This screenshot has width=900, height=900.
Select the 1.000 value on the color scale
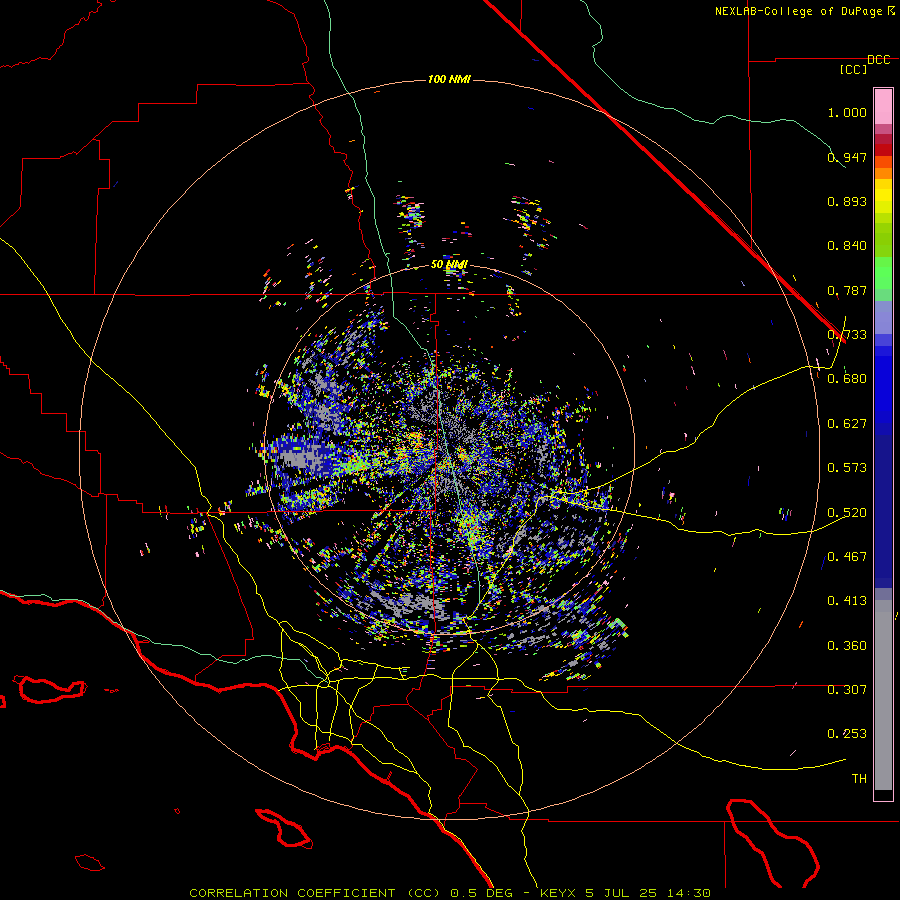(x=847, y=112)
